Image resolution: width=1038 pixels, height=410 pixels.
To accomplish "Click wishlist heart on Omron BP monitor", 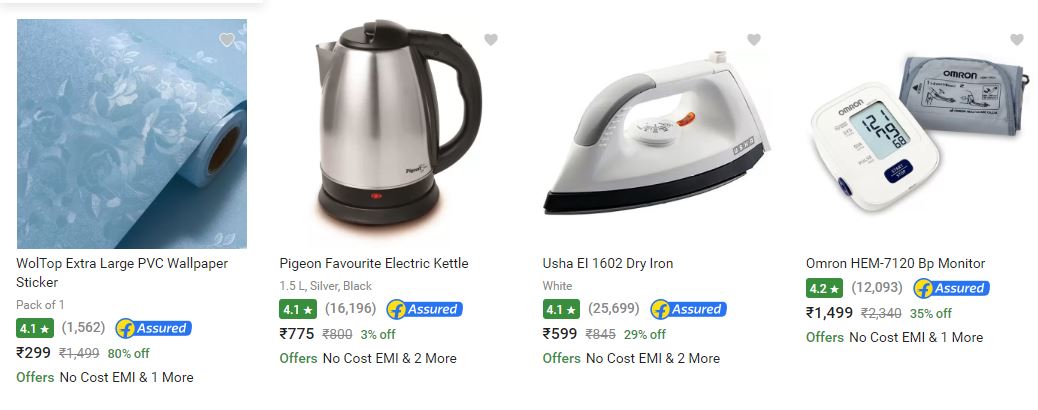I will point(1017,40).
